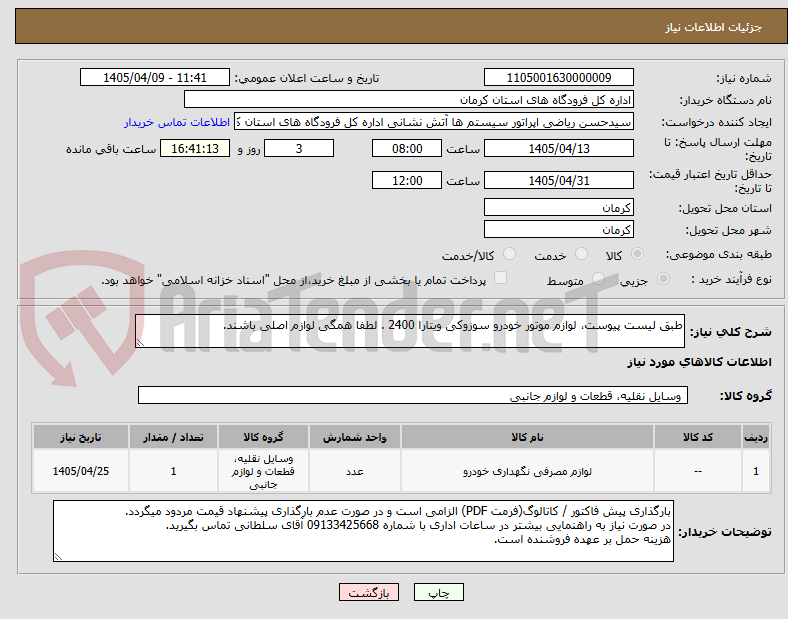The height and width of the screenshot is (619, 788).
Task: Click the response deadline date 1405/04/13
Action: (x=558, y=148)
